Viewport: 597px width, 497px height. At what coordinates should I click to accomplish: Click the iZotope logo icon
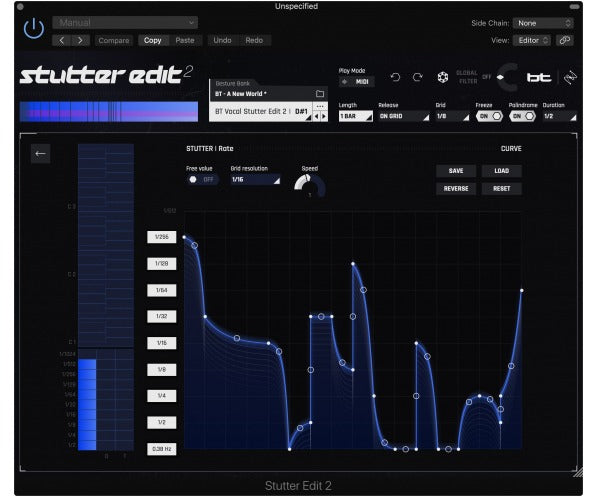pyautogui.click(x=570, y=78)
